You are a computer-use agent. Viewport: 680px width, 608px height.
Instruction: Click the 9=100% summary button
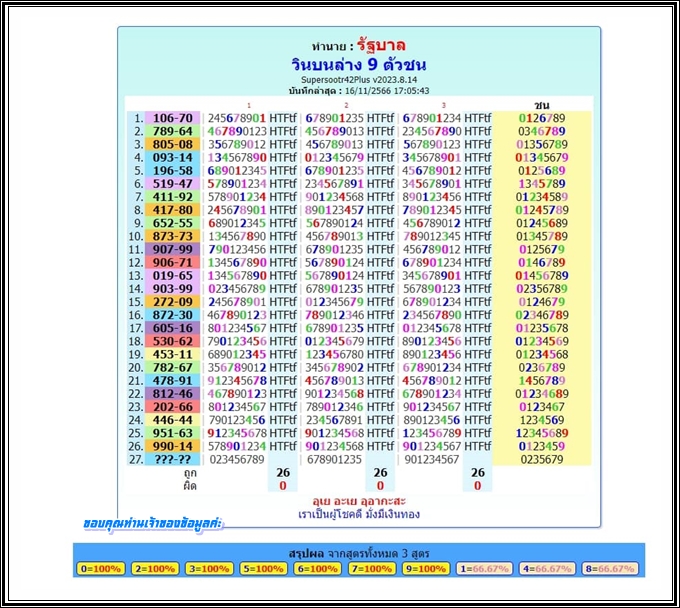click(426, 569)
